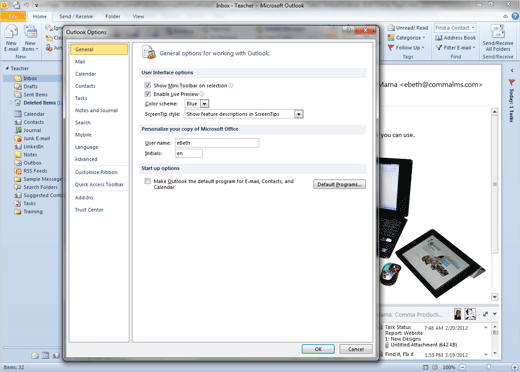This screenshot has width=520, height=372.
Task: Click the Find a Contact box
Action: [455, 28]
